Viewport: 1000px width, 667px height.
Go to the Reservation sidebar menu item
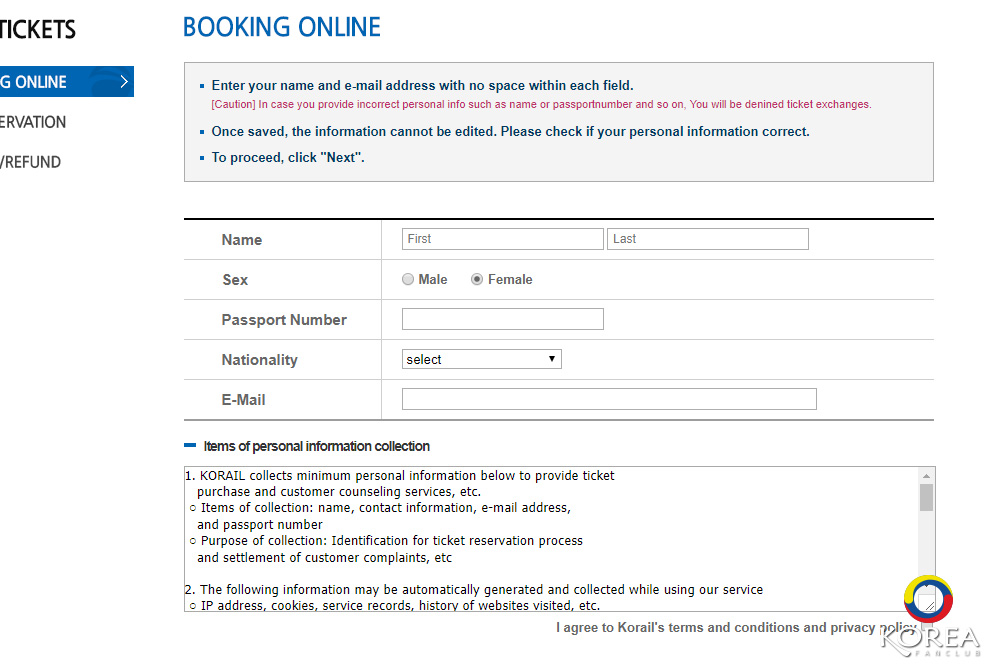[x=34, y=122]
